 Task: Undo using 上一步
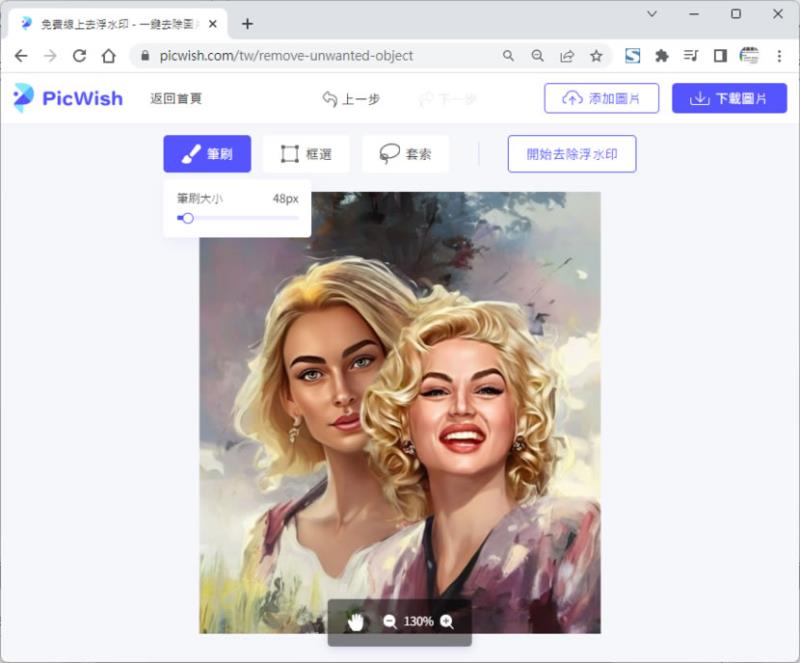pos(351,99)
